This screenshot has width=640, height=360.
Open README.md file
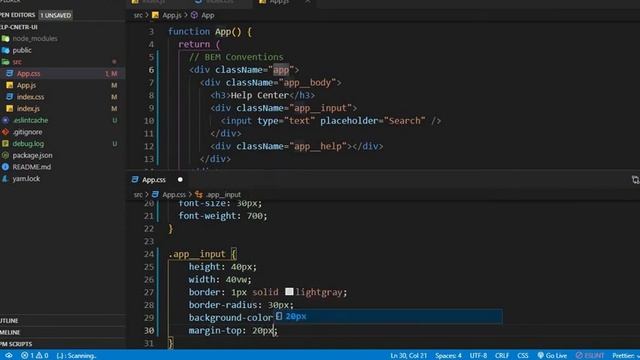[x=31, y=167]
